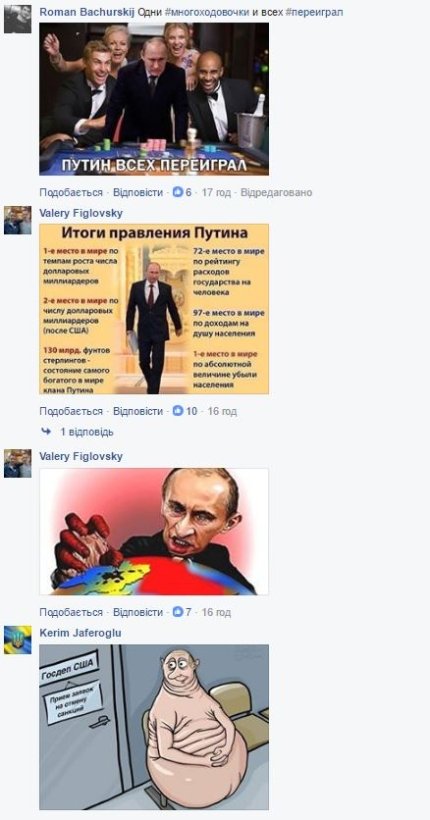
Task: Open the Відредаговано edit history link
Action: point(276,192)
